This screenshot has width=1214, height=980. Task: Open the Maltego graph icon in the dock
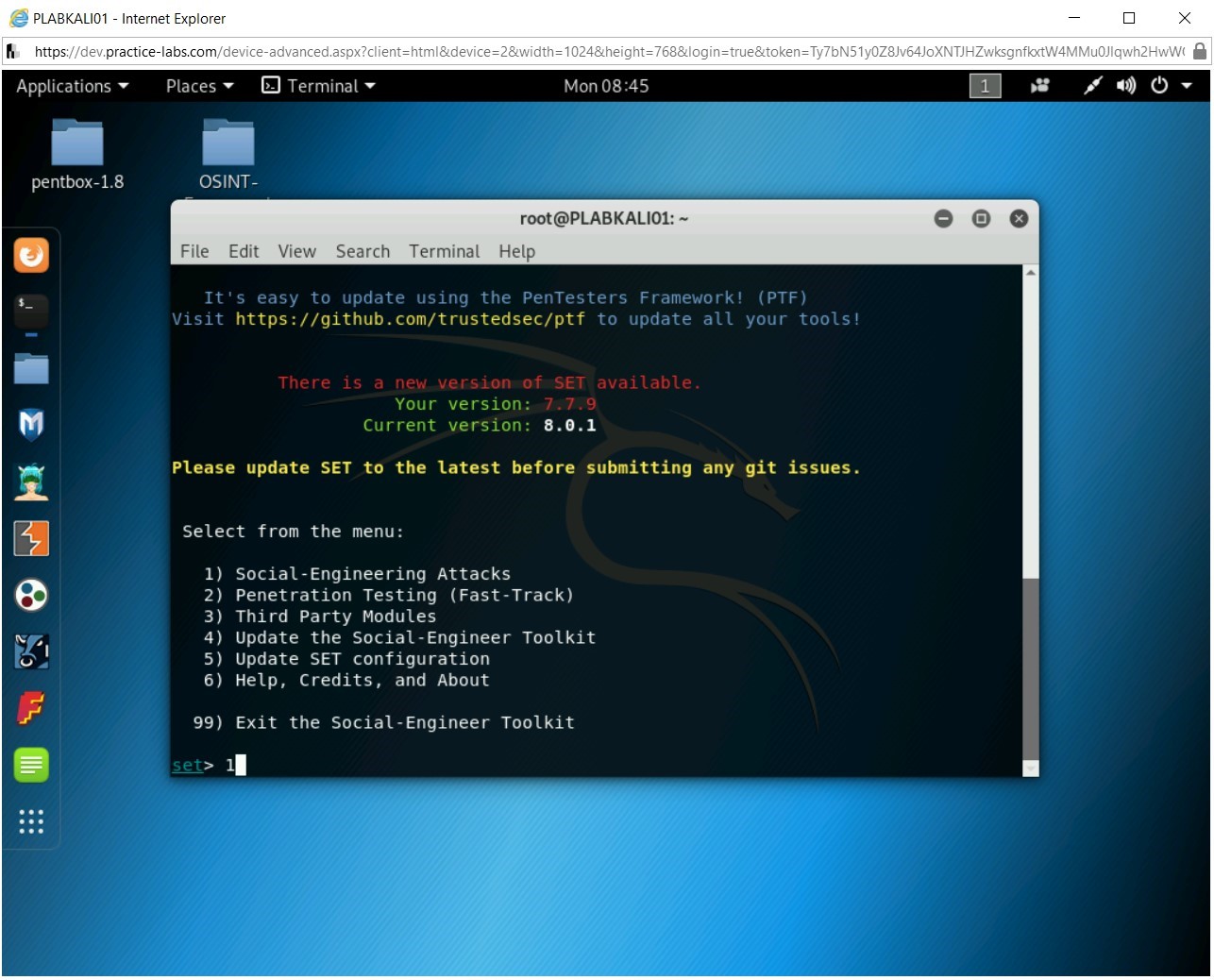coord(31,595)
